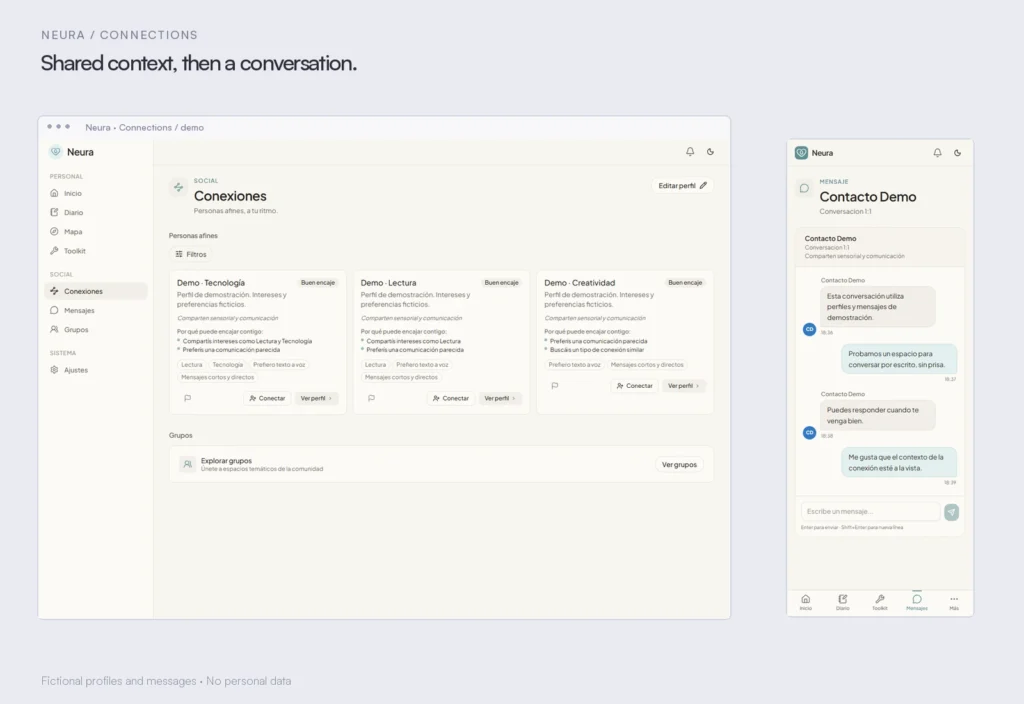Screen dimensions: 1024x704
Task: Click the Explorar grupos people icon
Action: tap(187, 464)
